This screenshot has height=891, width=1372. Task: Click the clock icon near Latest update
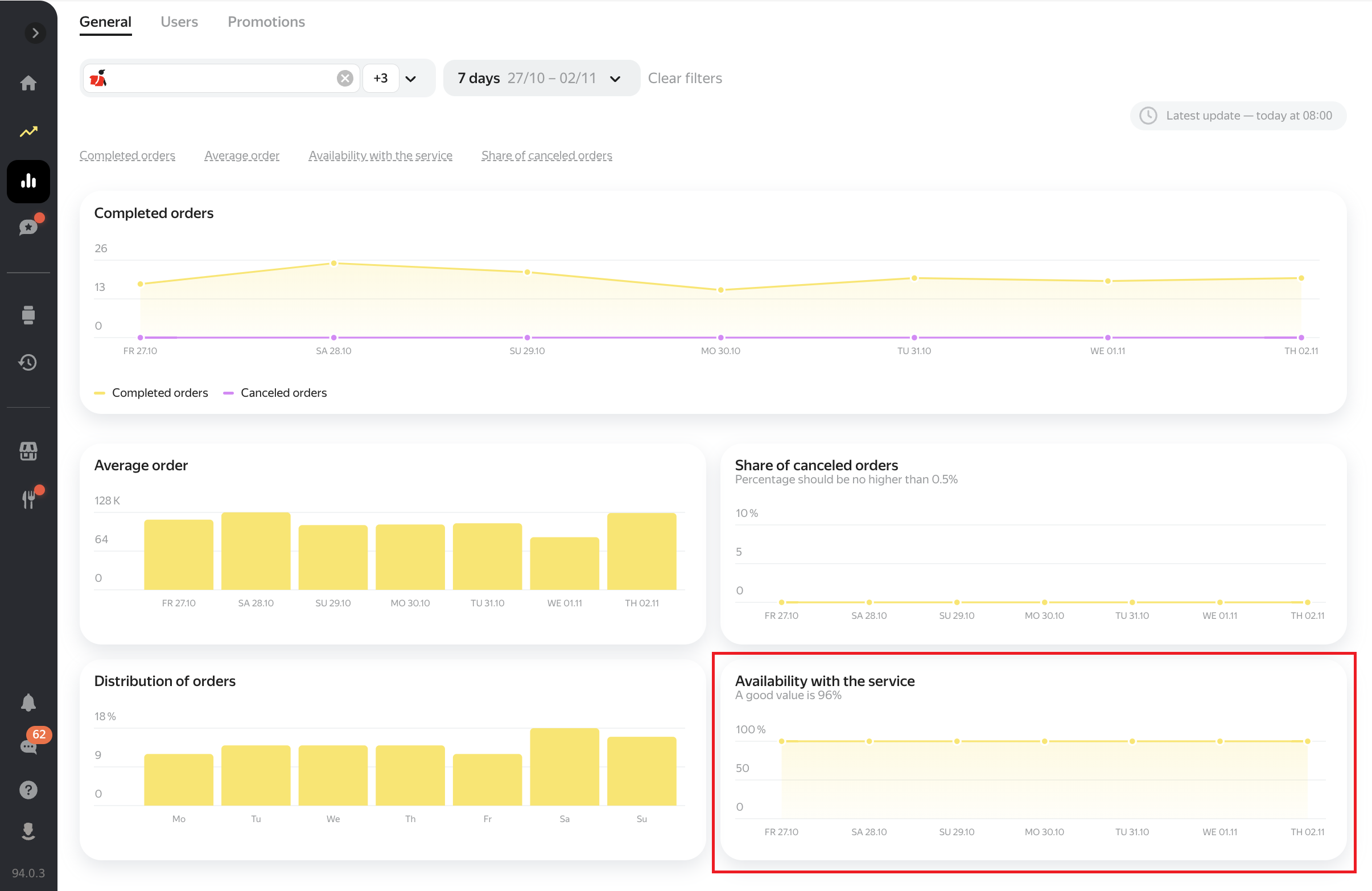click(1148, 116)
